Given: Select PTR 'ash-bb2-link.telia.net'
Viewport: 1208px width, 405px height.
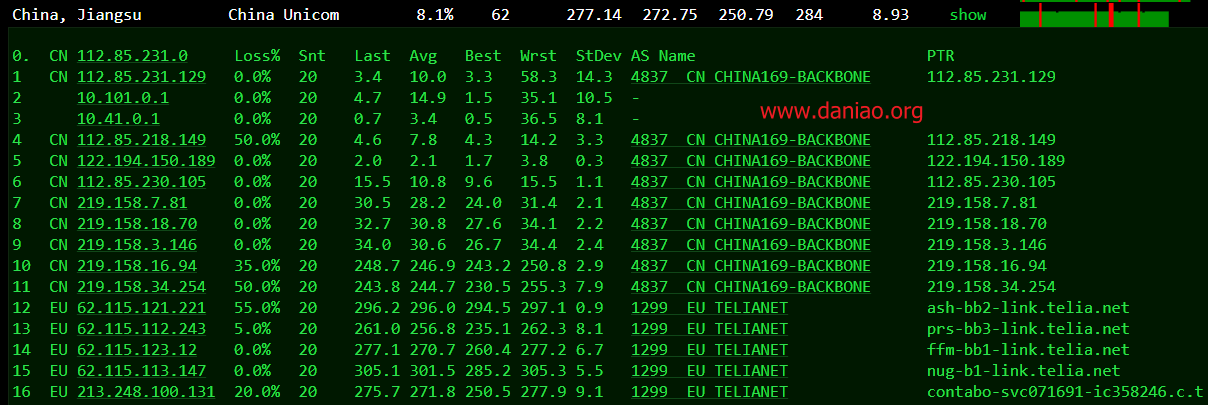Looking at the screenshot, I should (x=1028, y=308).
